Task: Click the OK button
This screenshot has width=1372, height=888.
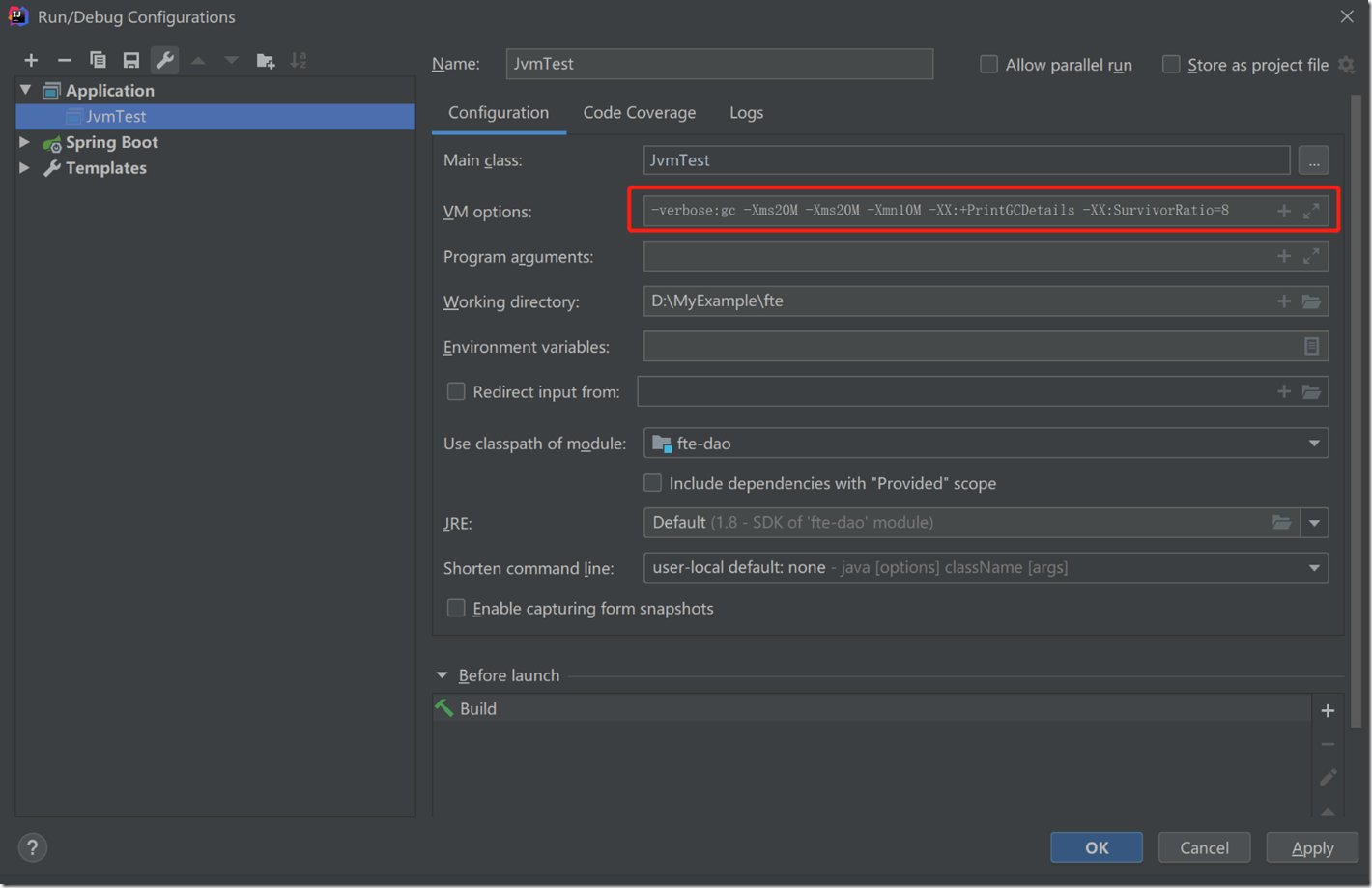Action: (1097, 847)
